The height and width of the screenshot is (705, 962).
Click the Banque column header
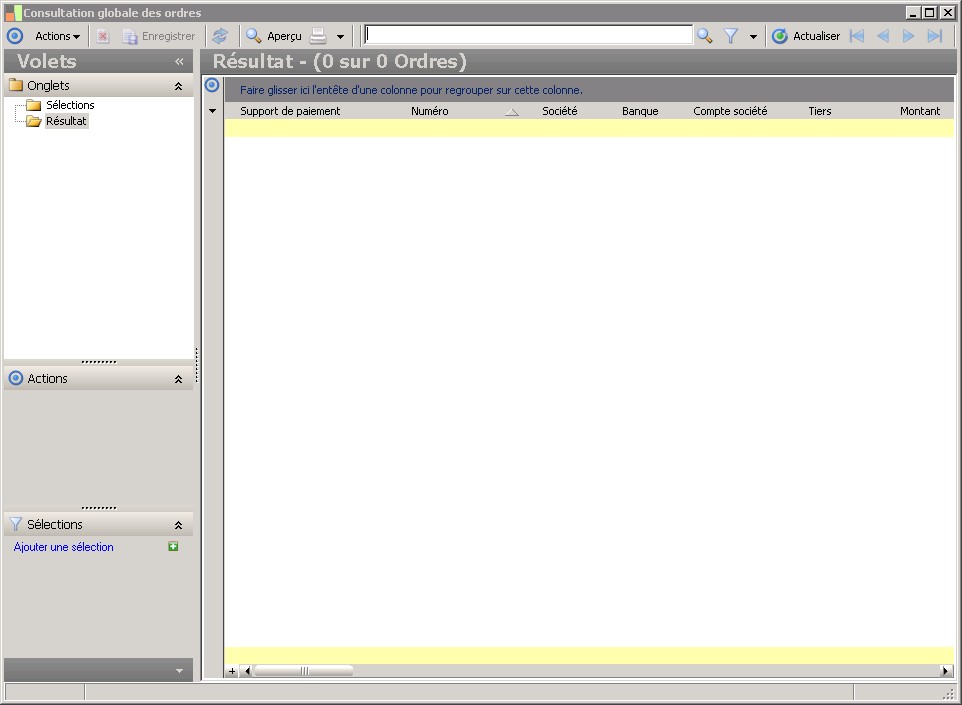point(640,111)
